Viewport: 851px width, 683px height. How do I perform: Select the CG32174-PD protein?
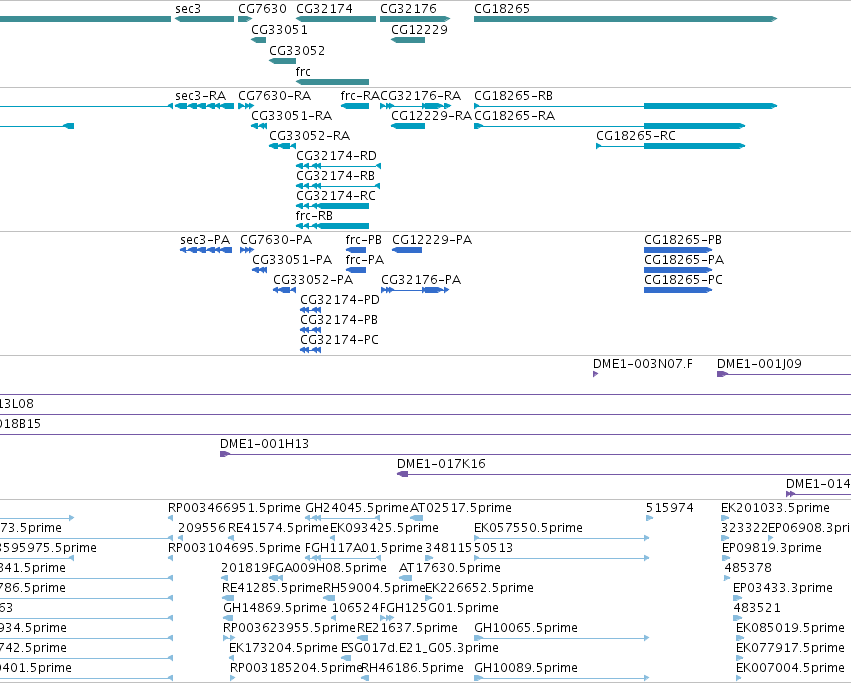(x=311, y=310)
